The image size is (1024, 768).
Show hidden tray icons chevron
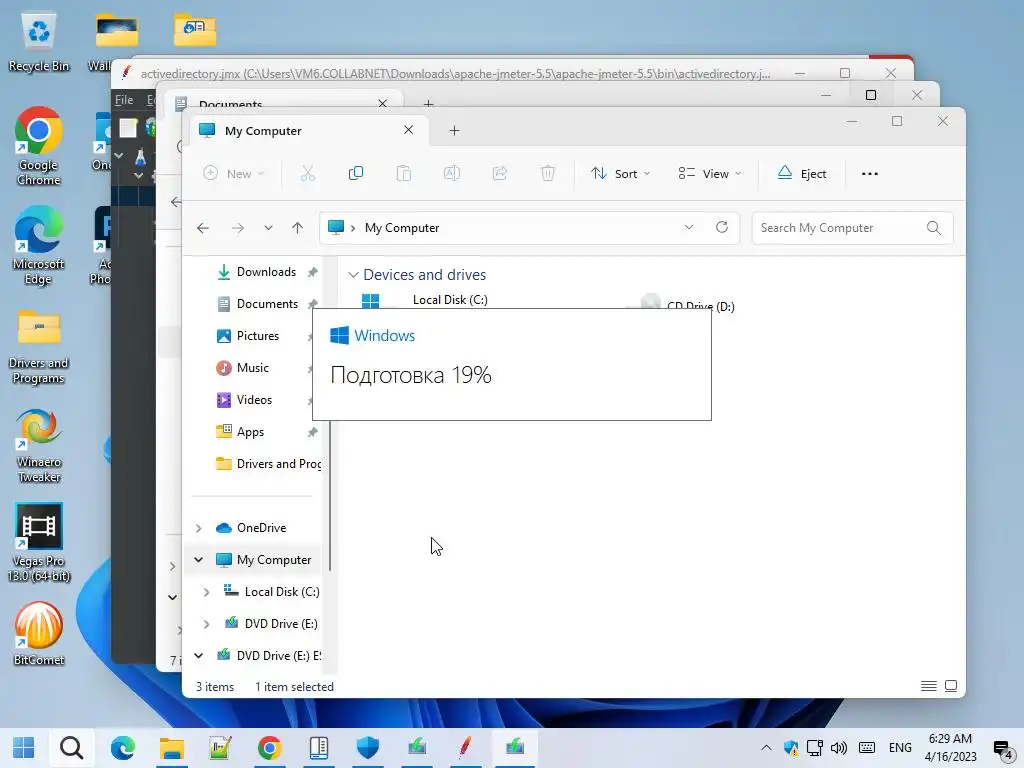pos(766,748)
